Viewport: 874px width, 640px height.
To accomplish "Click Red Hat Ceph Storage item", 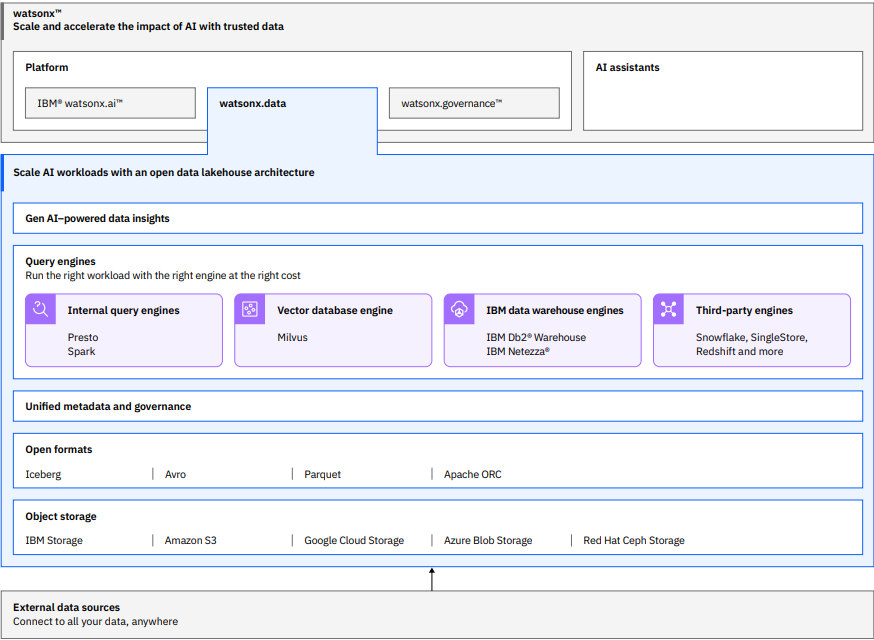I will pyautogui.click(x=634, y=540).
